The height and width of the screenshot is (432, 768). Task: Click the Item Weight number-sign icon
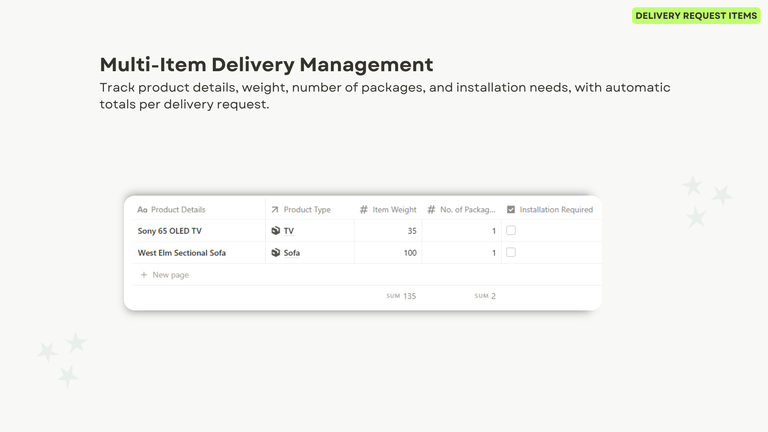(x=363, y=210)
